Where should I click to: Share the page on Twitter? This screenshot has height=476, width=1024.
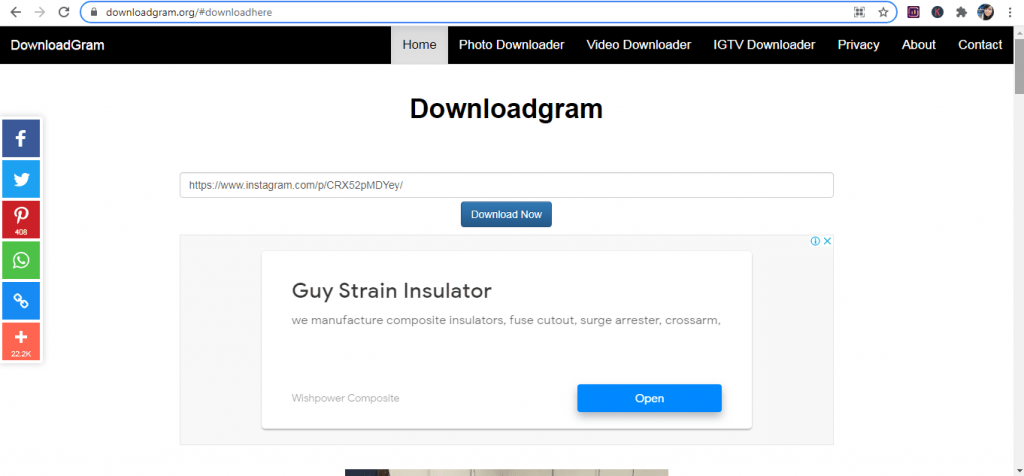(21, 179)
